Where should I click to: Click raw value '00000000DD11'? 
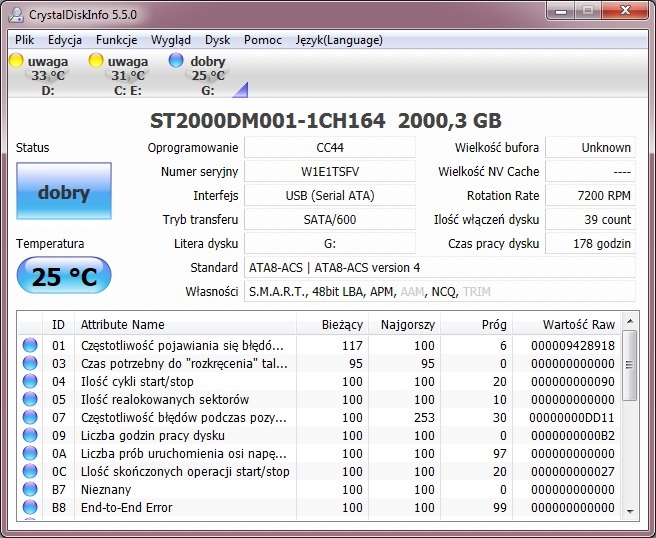click(572, 418)
